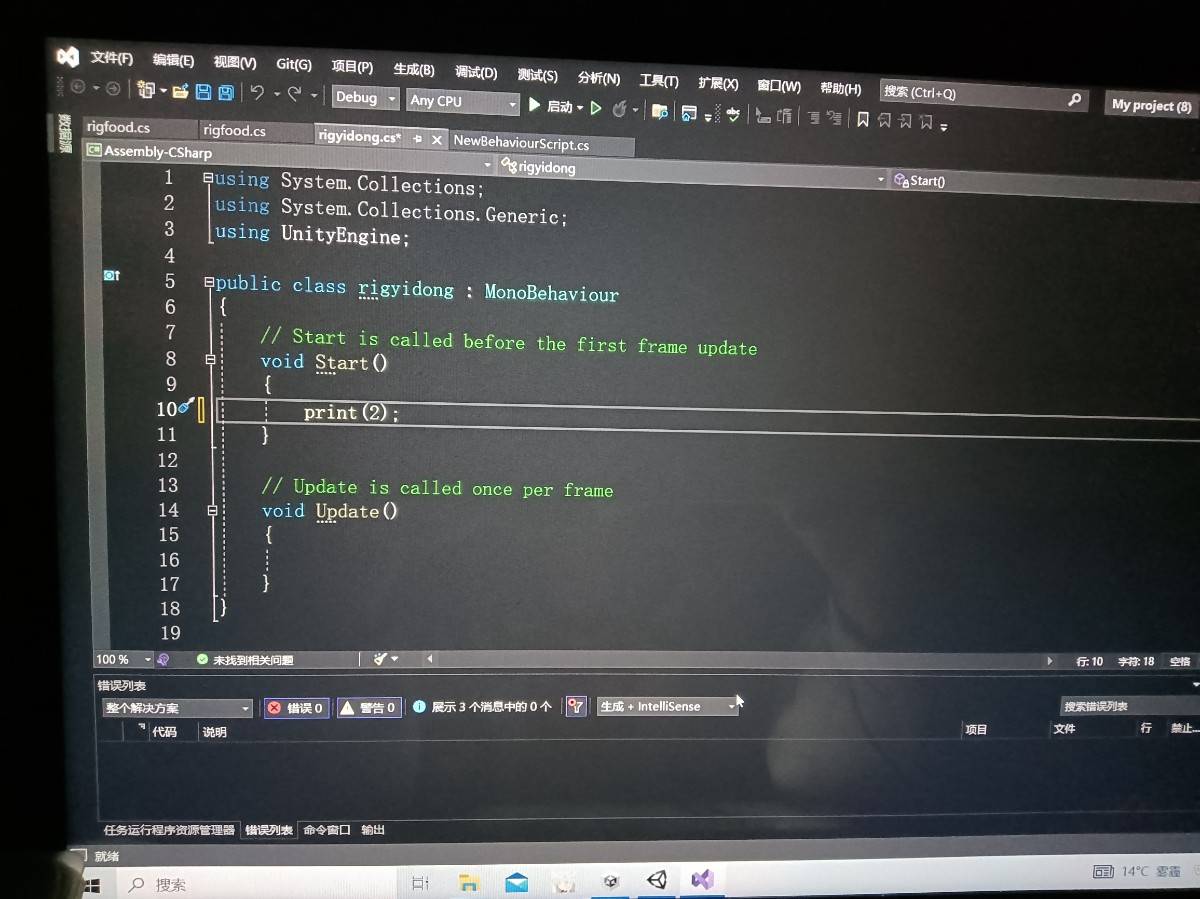Click the Windows Start button
The width and height of the screenshot is (1200, 899).
(x=91, y=885)
